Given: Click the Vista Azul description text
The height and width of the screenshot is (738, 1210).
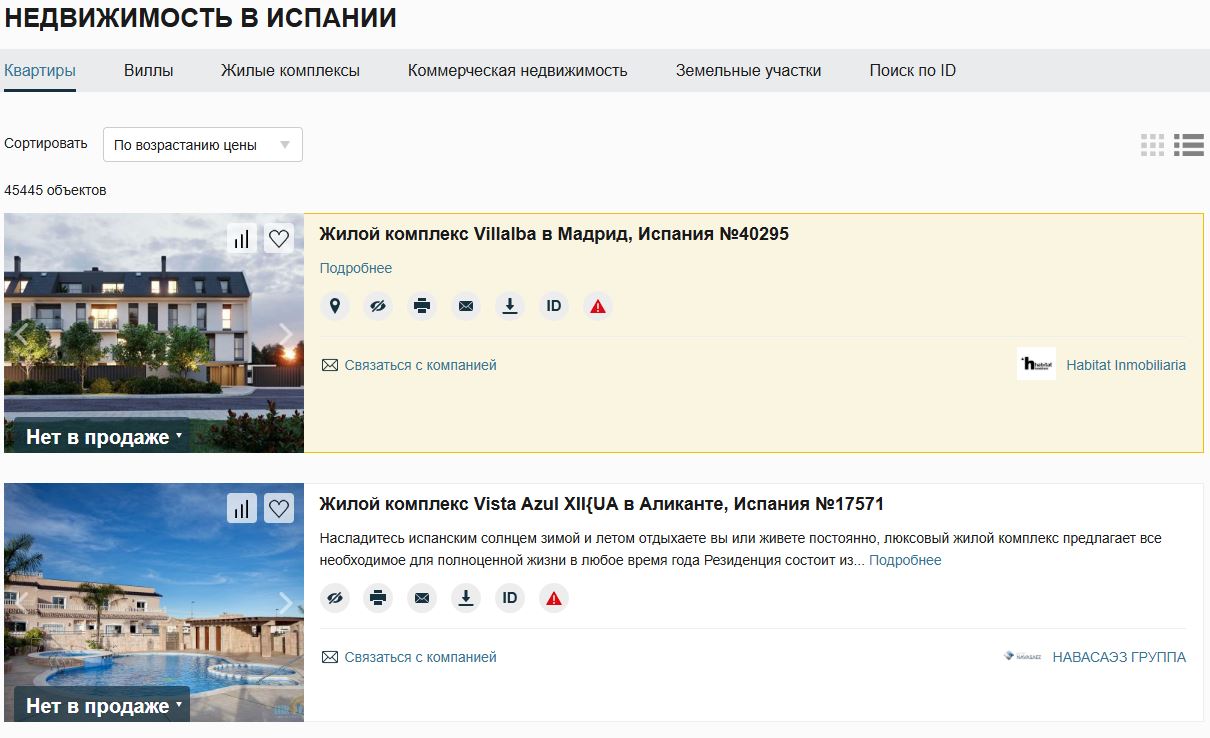Looking at the screenshot, I should pos(741,549).
